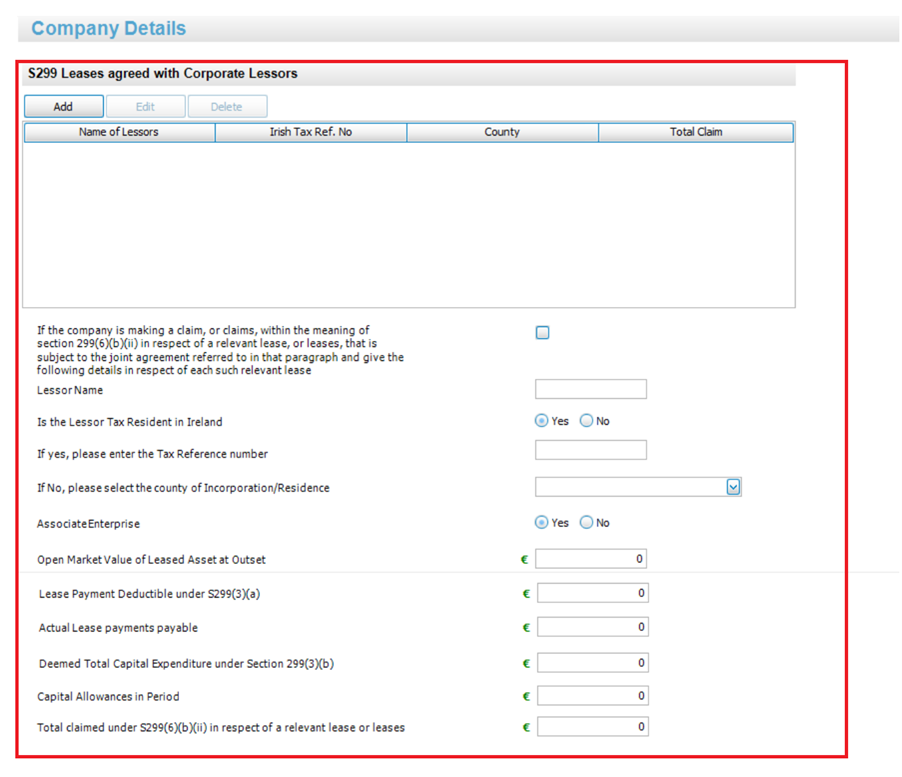Click the Tax Reference number field
The width and height of the screenshot is (902, 777).
591,450
